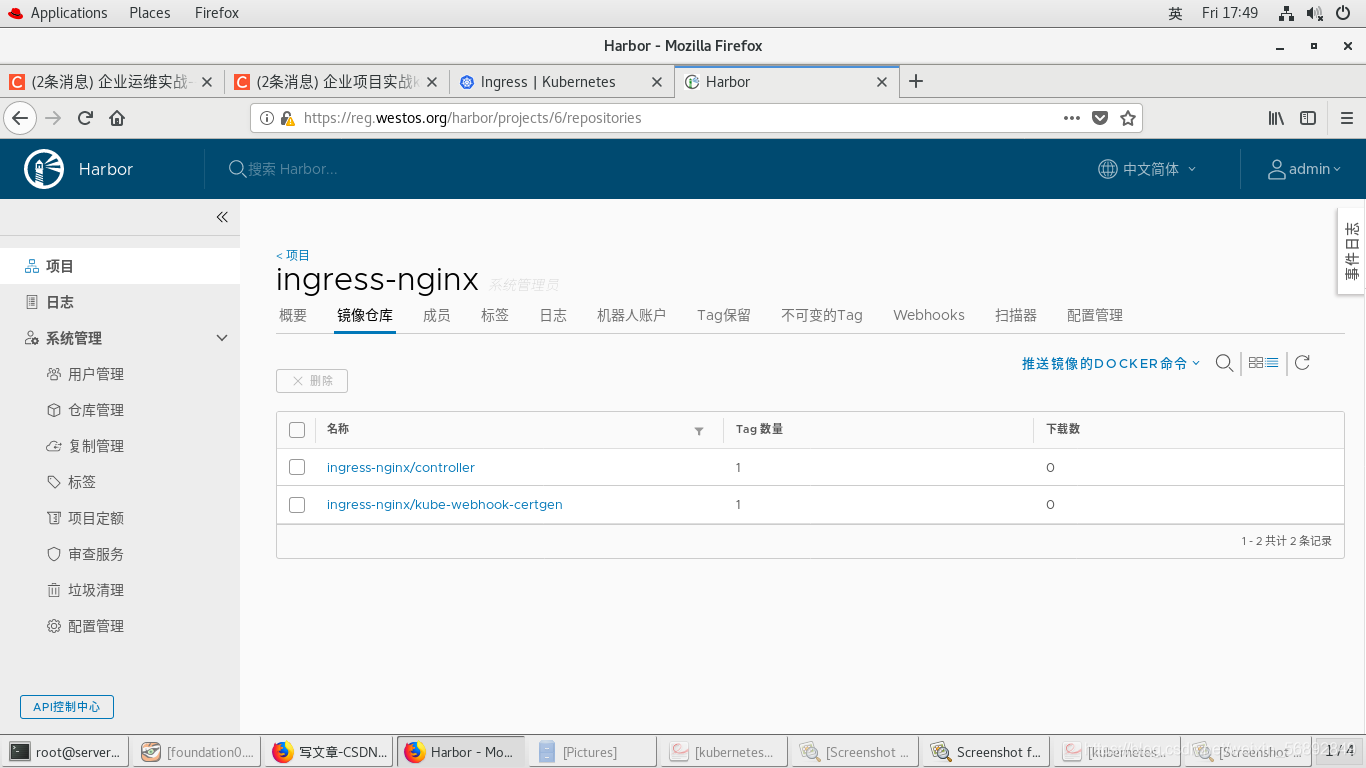Open the API控制中心 button
This screenshot has height=768, width=1366.
pyautogui.click(x=67, y=707)
